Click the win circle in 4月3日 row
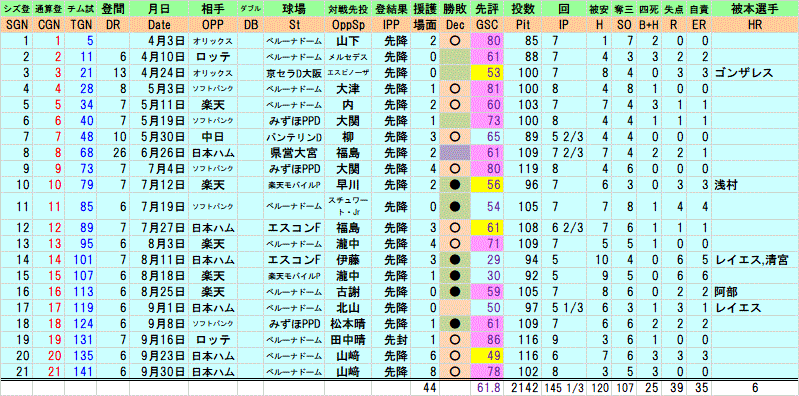Viewport: 799px width, 396px height. tap(456, 40)
